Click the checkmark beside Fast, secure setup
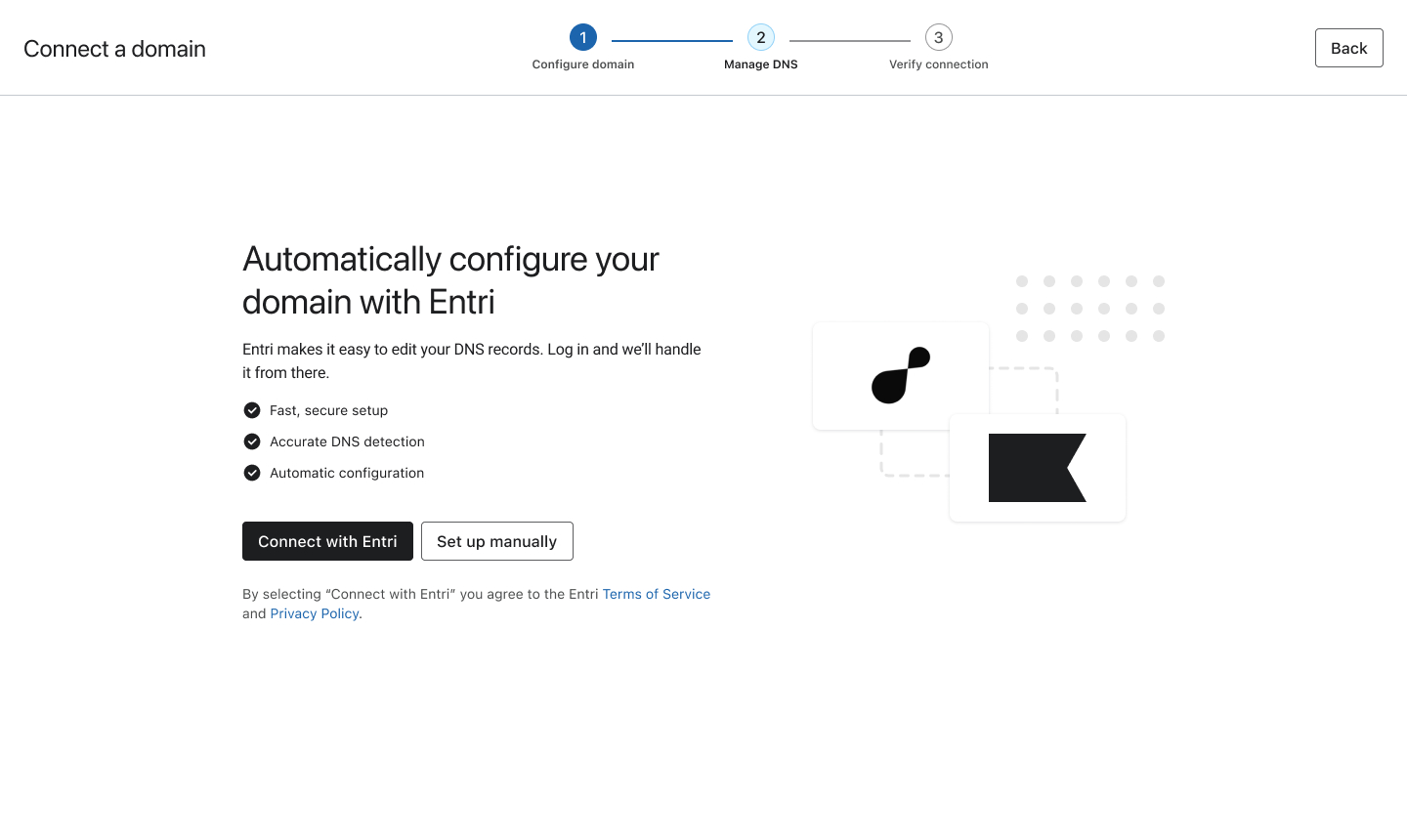 (x=252, y=410)
